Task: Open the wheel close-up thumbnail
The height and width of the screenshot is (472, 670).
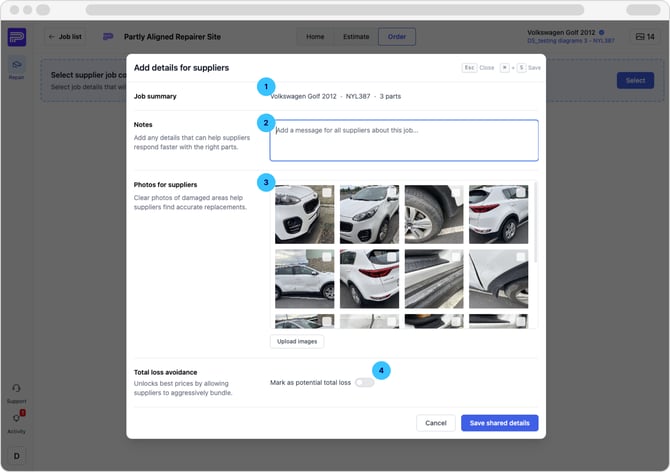Action: [x=434, y=214]
